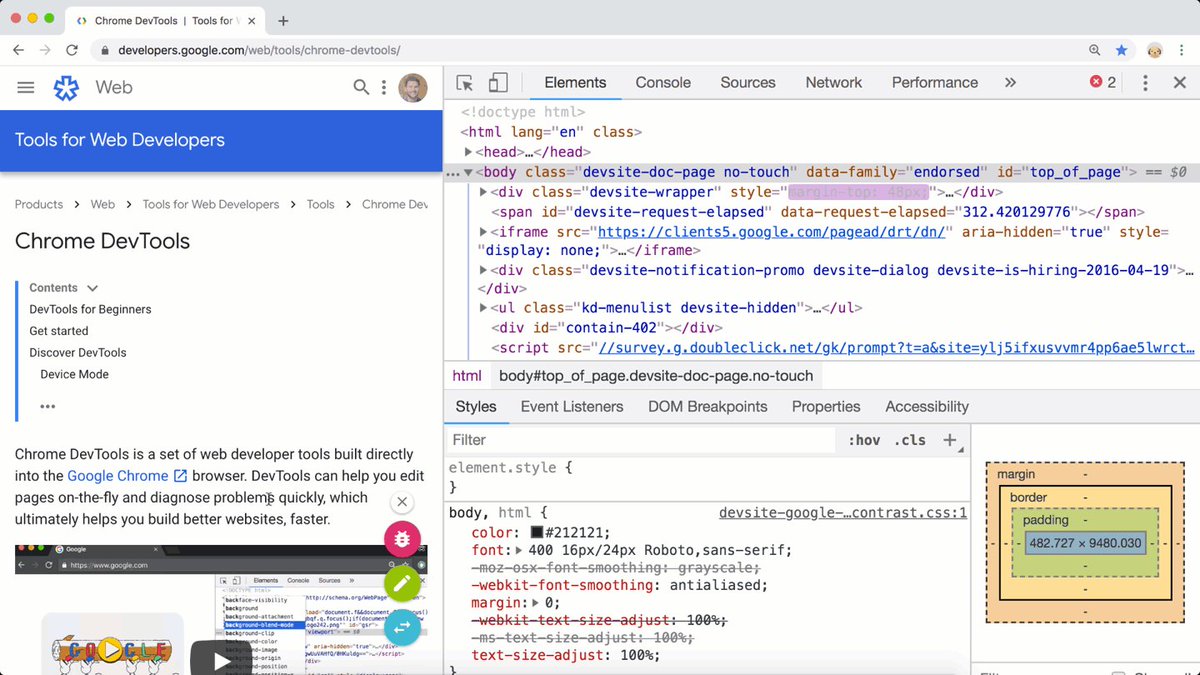
Task: Open the Accessibility pane tab
Action: [927, 407]
